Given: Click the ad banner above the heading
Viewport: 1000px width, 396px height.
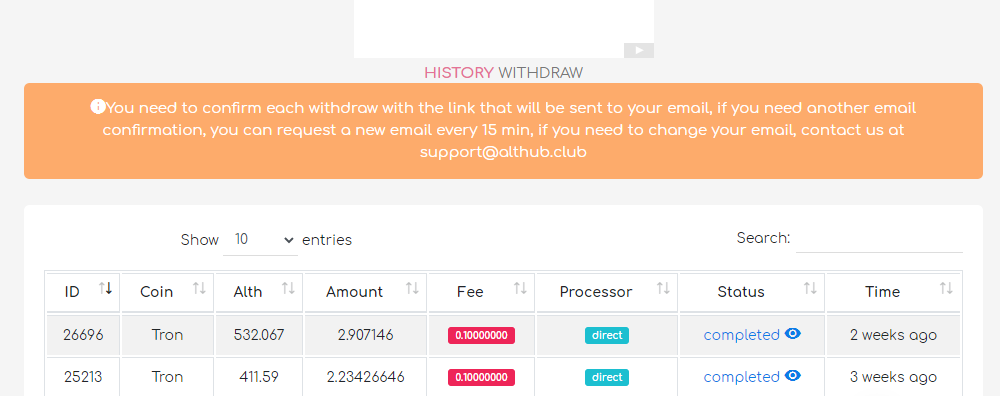Looking at the screenshot, I should tap(504, 29).
